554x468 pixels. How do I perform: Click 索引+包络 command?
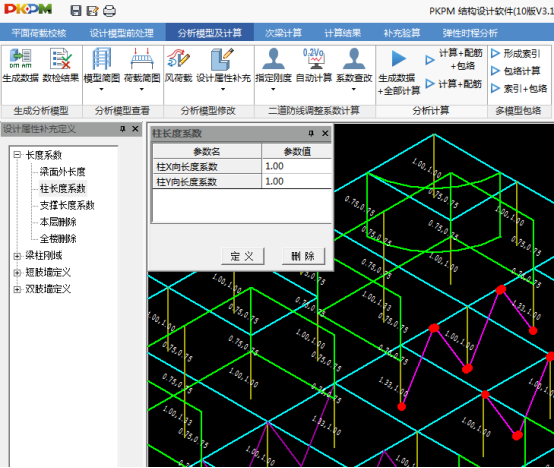point(519,88)
